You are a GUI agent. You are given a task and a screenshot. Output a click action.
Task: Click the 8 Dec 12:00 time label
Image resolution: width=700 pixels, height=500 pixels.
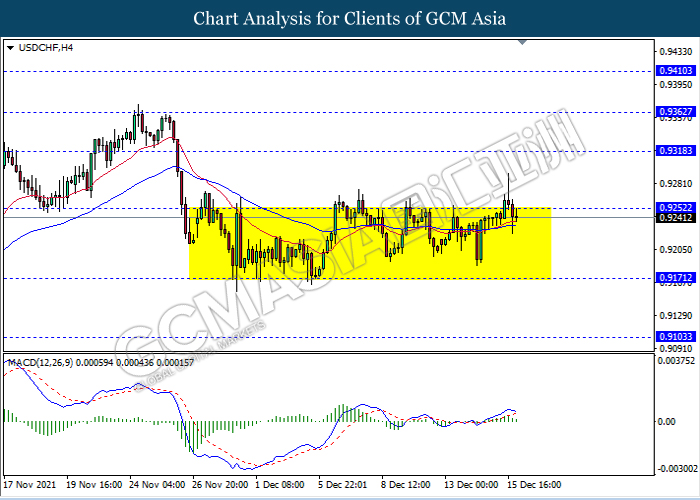tap(406, 485)
